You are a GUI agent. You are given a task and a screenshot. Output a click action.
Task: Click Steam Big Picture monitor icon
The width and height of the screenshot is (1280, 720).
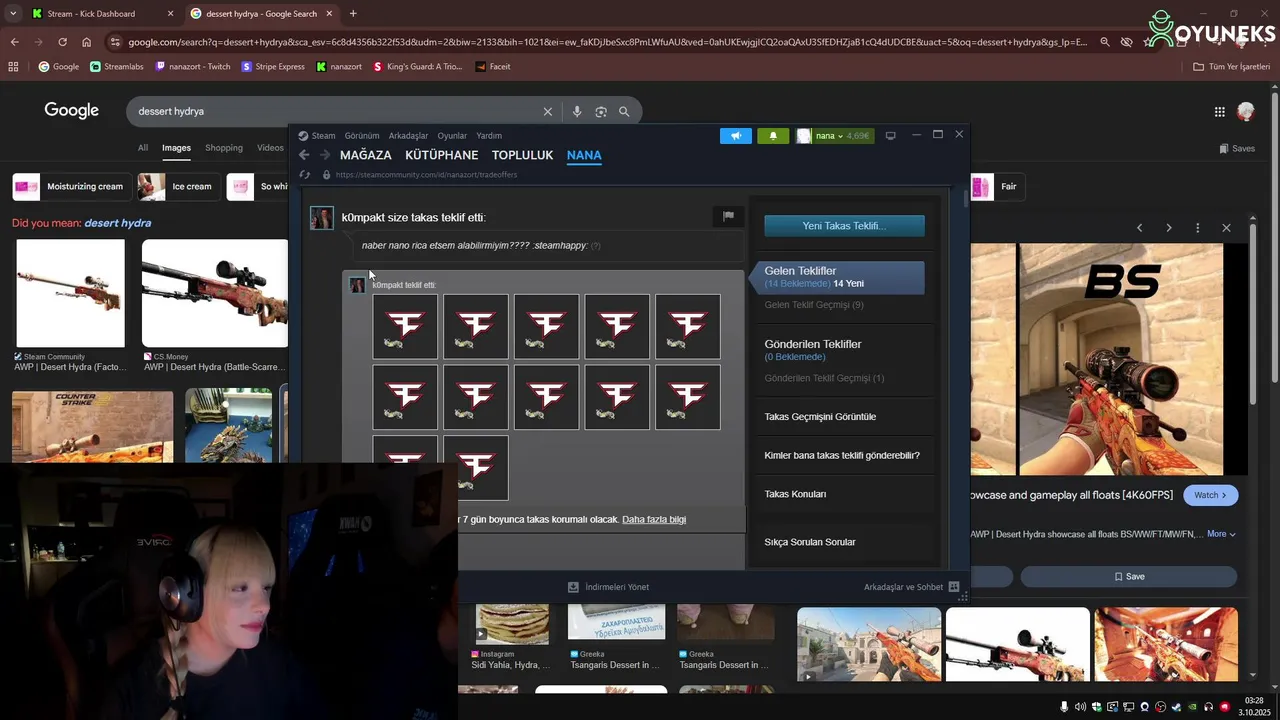[x=890, y=136]
